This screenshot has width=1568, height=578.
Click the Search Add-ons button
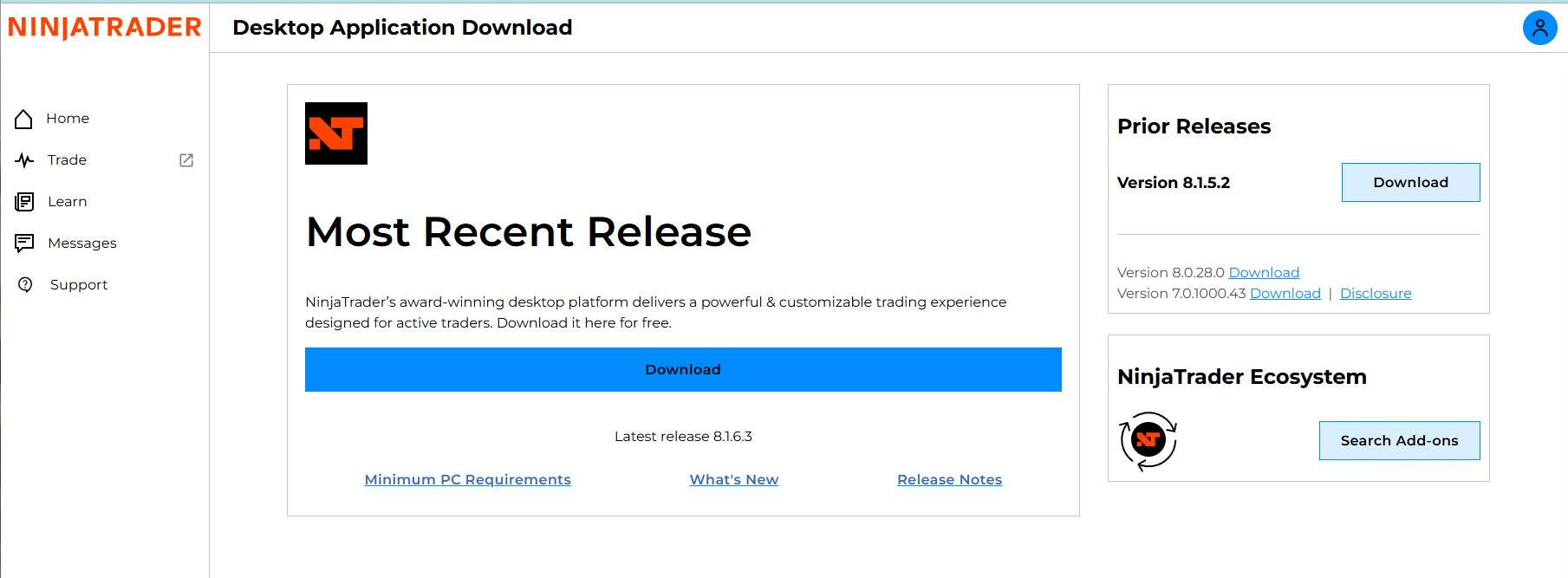point(1399,441)
